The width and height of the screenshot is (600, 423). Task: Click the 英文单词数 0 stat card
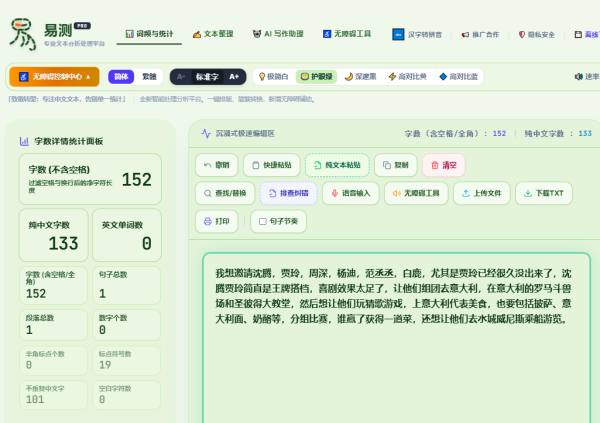coord(127,235)
